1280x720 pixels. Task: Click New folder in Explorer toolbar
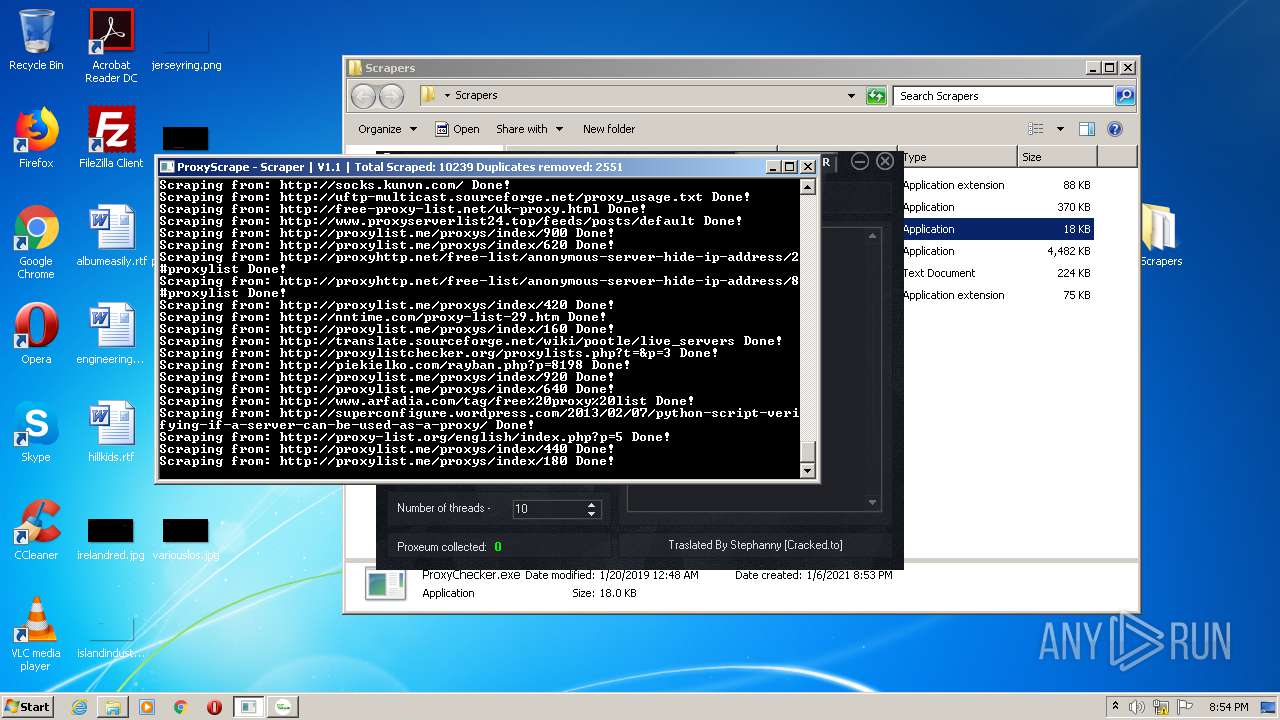[609, 129]
